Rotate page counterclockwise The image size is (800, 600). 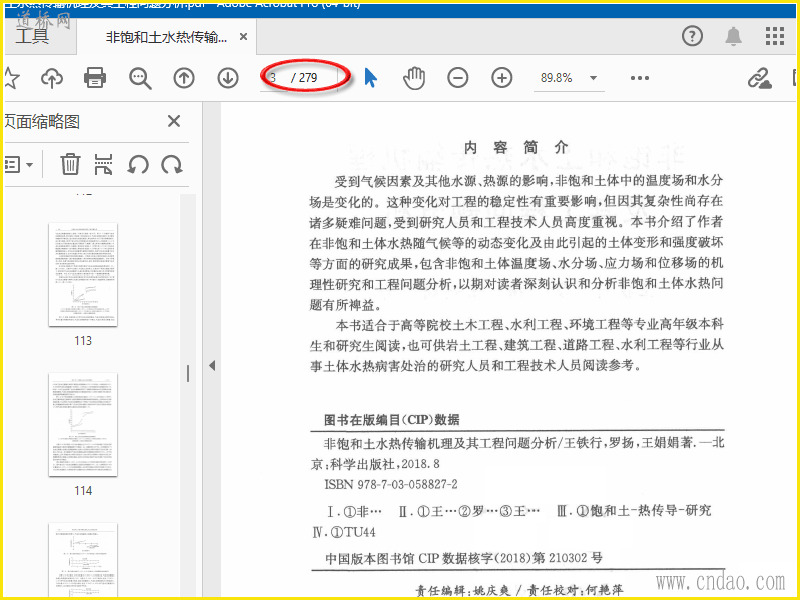click(x=138, y=164)
